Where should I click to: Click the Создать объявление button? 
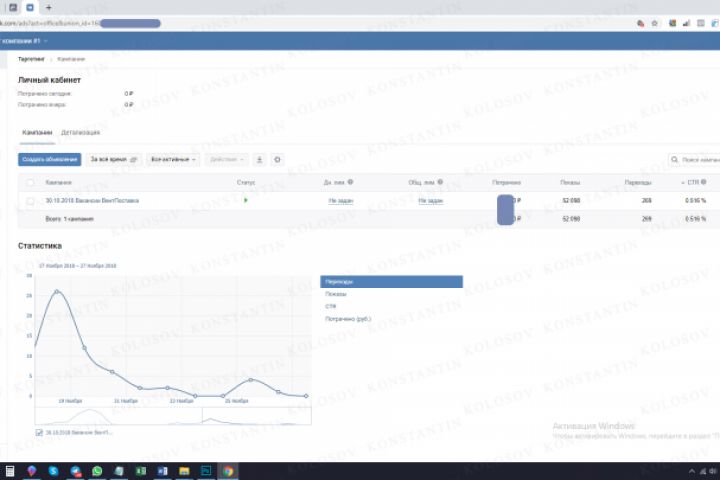[50, 159]
